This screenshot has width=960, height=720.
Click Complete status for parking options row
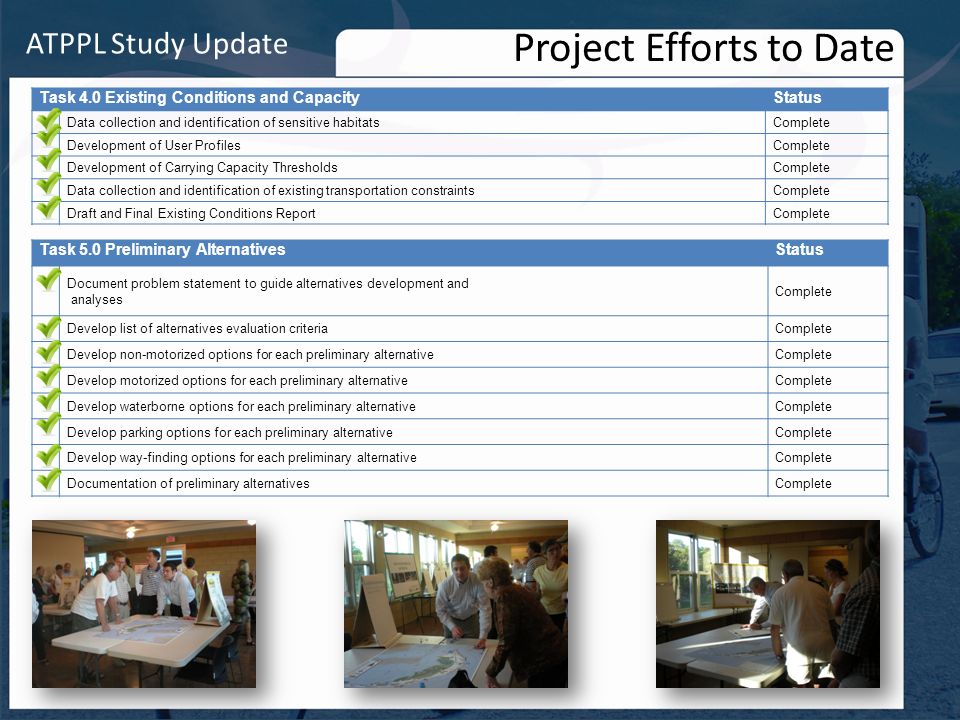click(803, 433)
